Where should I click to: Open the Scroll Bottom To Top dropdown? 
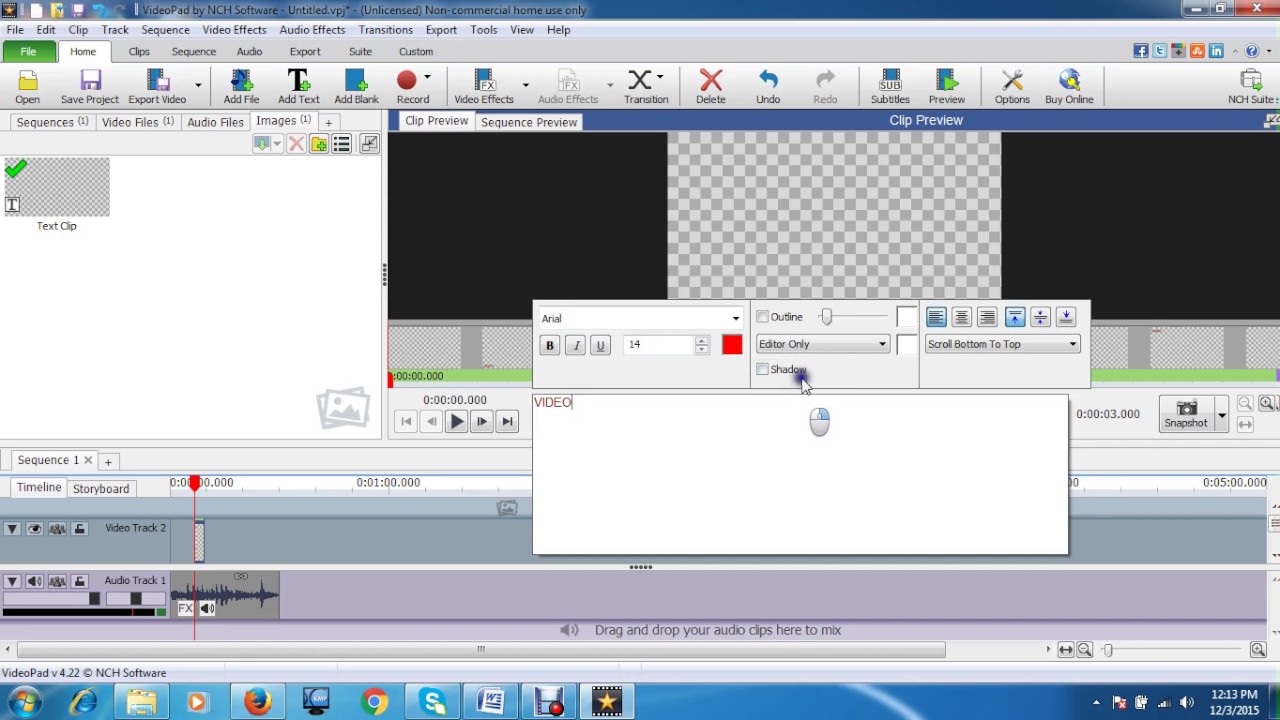[x=1002, y=344]
